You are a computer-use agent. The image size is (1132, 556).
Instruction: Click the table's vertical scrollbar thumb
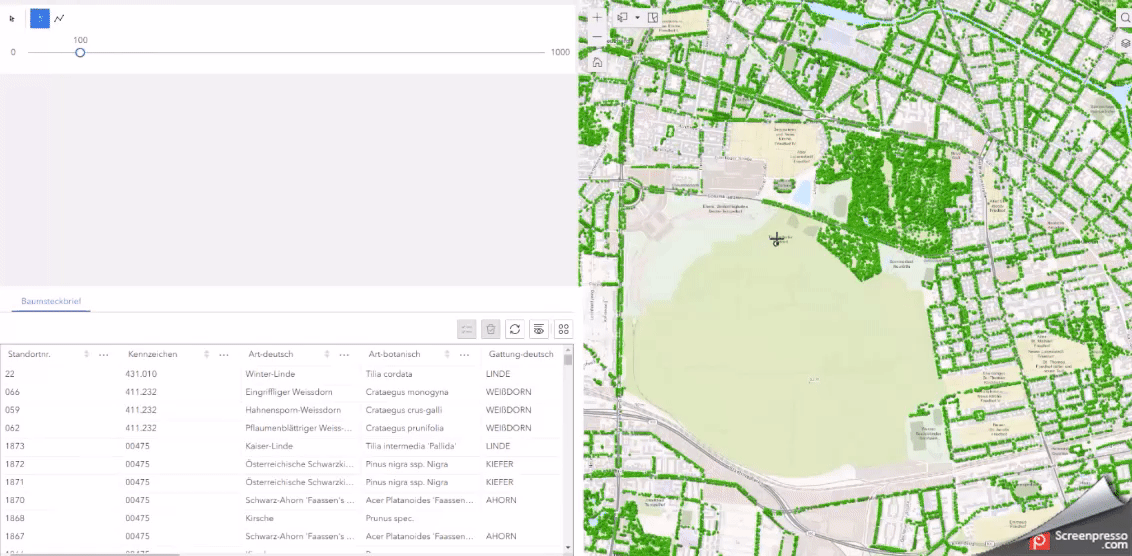(568, 360)
